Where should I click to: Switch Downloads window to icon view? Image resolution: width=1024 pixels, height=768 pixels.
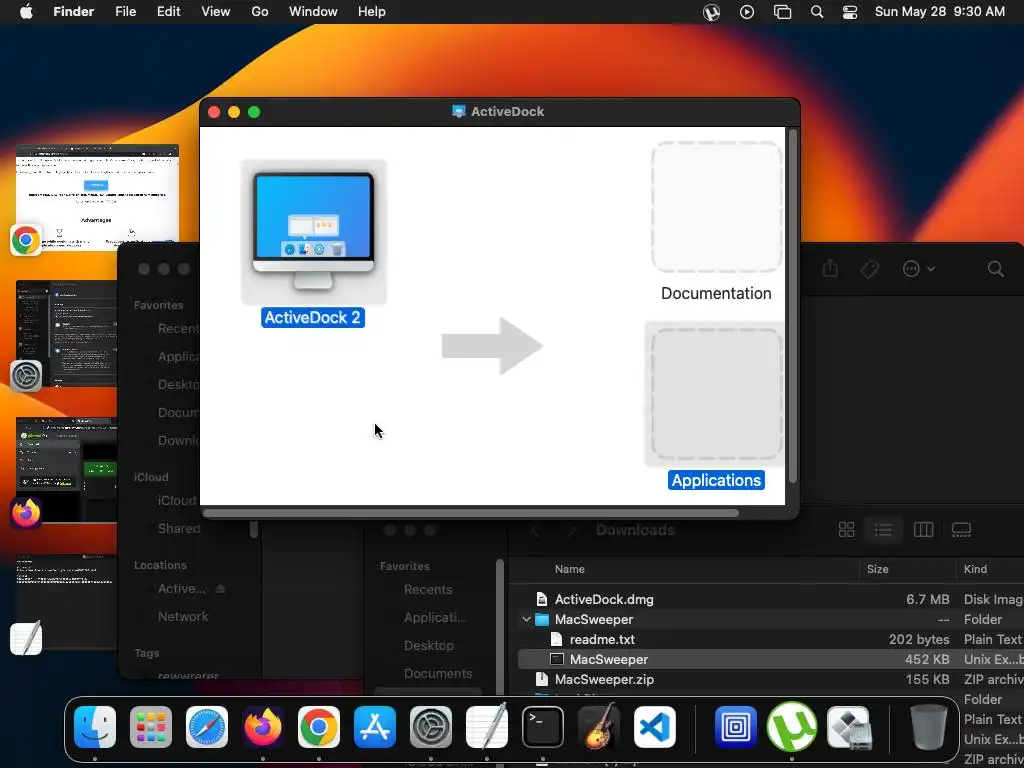coord(846,530)
